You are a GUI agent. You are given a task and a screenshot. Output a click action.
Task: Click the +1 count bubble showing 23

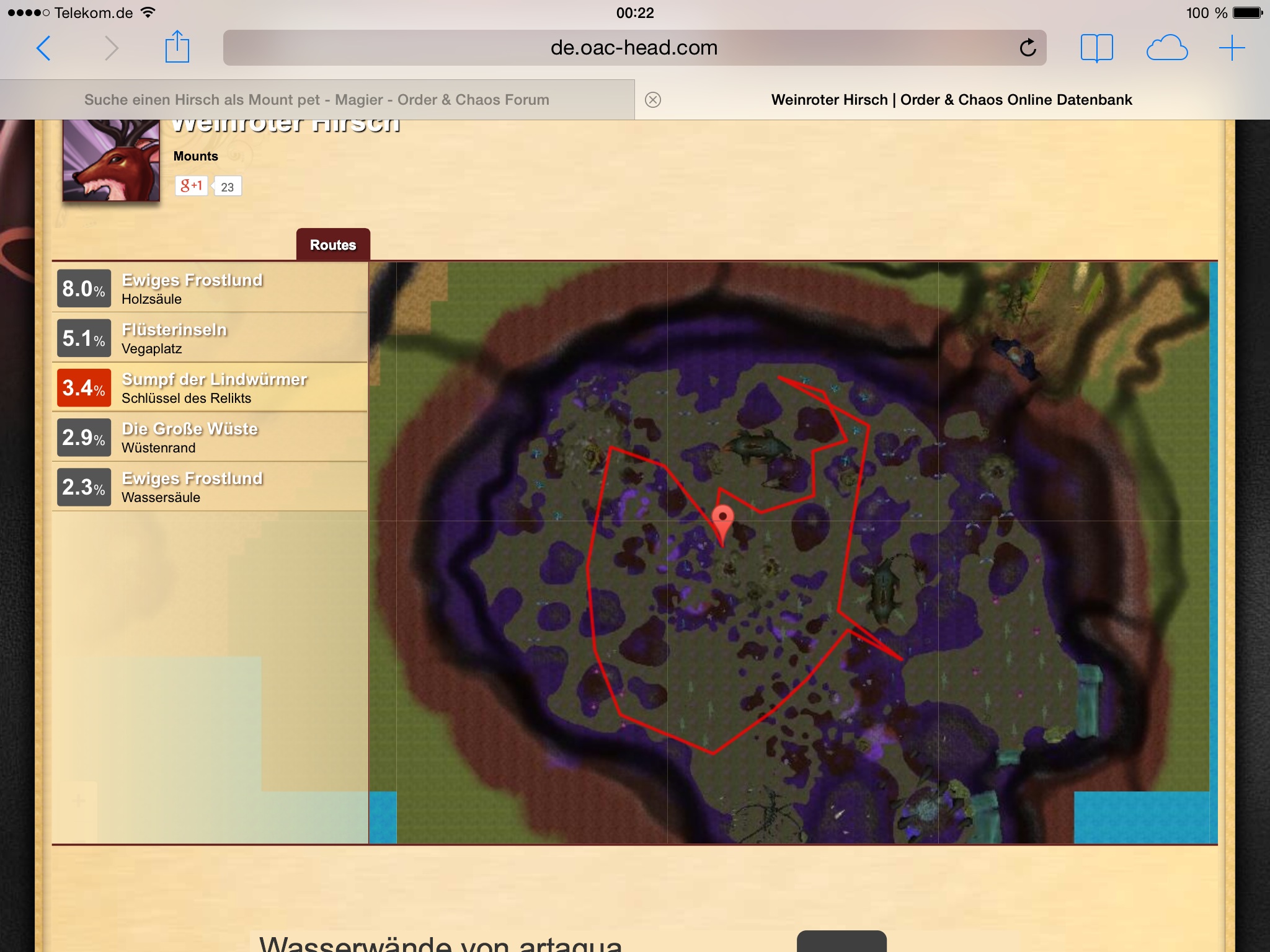tap(228, 187)
